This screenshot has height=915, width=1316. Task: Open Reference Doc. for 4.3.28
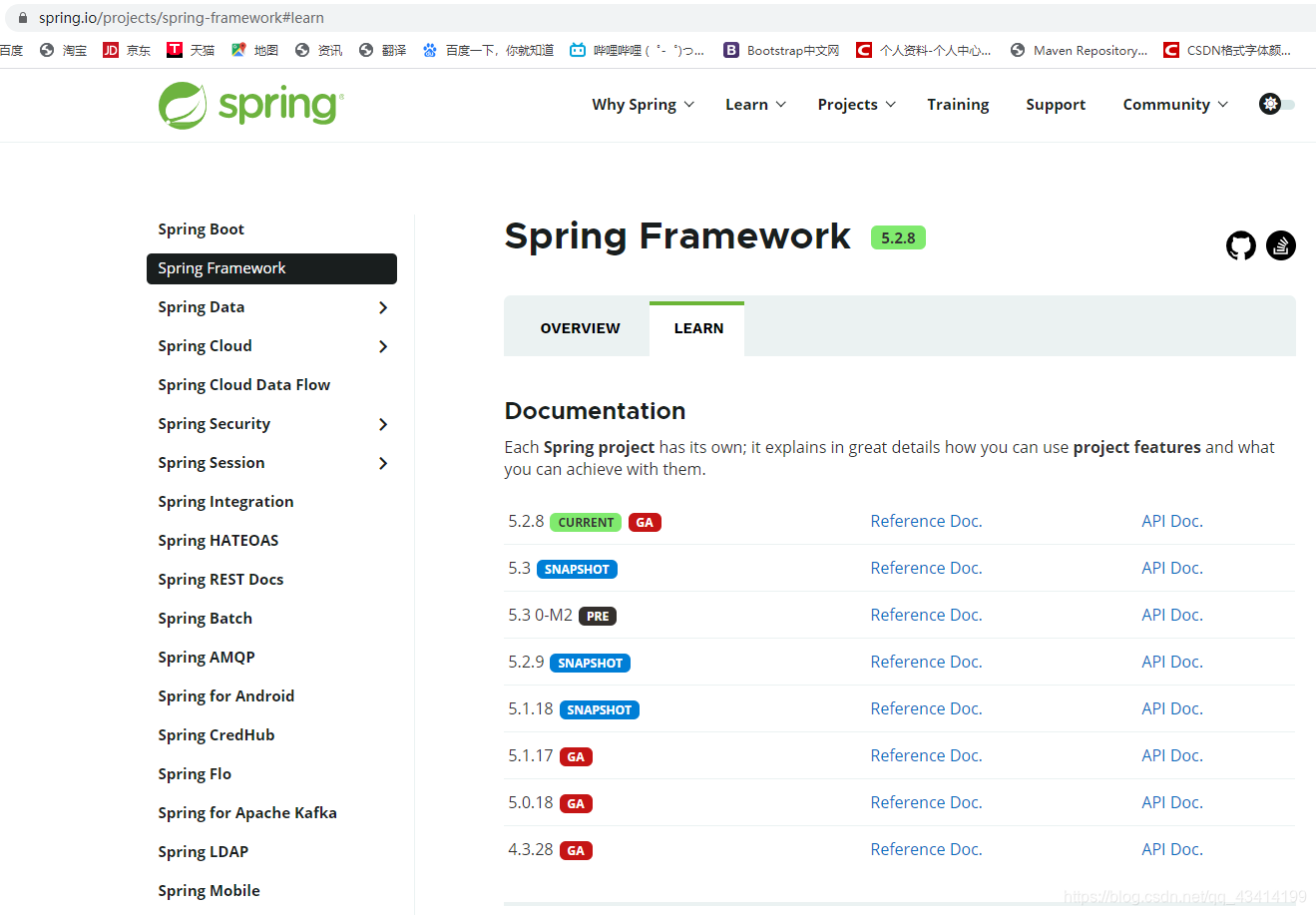[926, 849]
